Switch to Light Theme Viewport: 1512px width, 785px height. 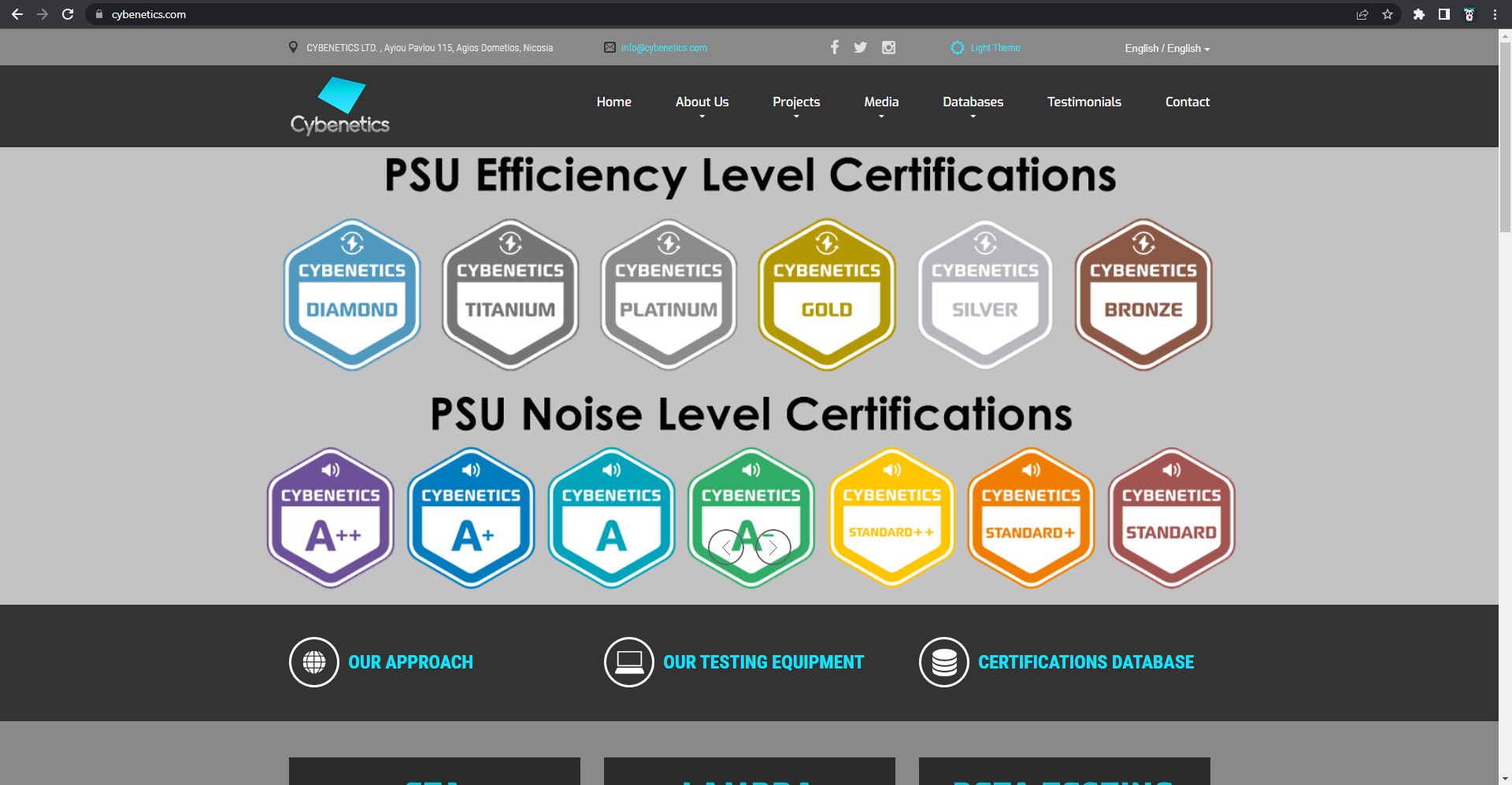pyautogui.click(x=985, y=48)
